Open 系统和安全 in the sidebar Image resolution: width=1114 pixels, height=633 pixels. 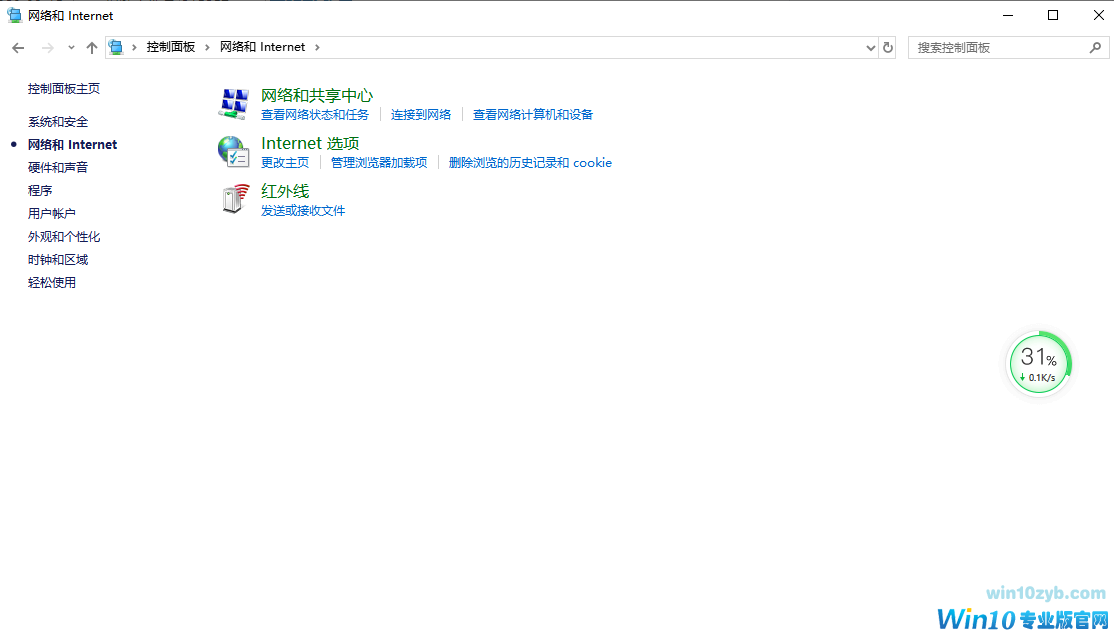[x=58, y=122]
